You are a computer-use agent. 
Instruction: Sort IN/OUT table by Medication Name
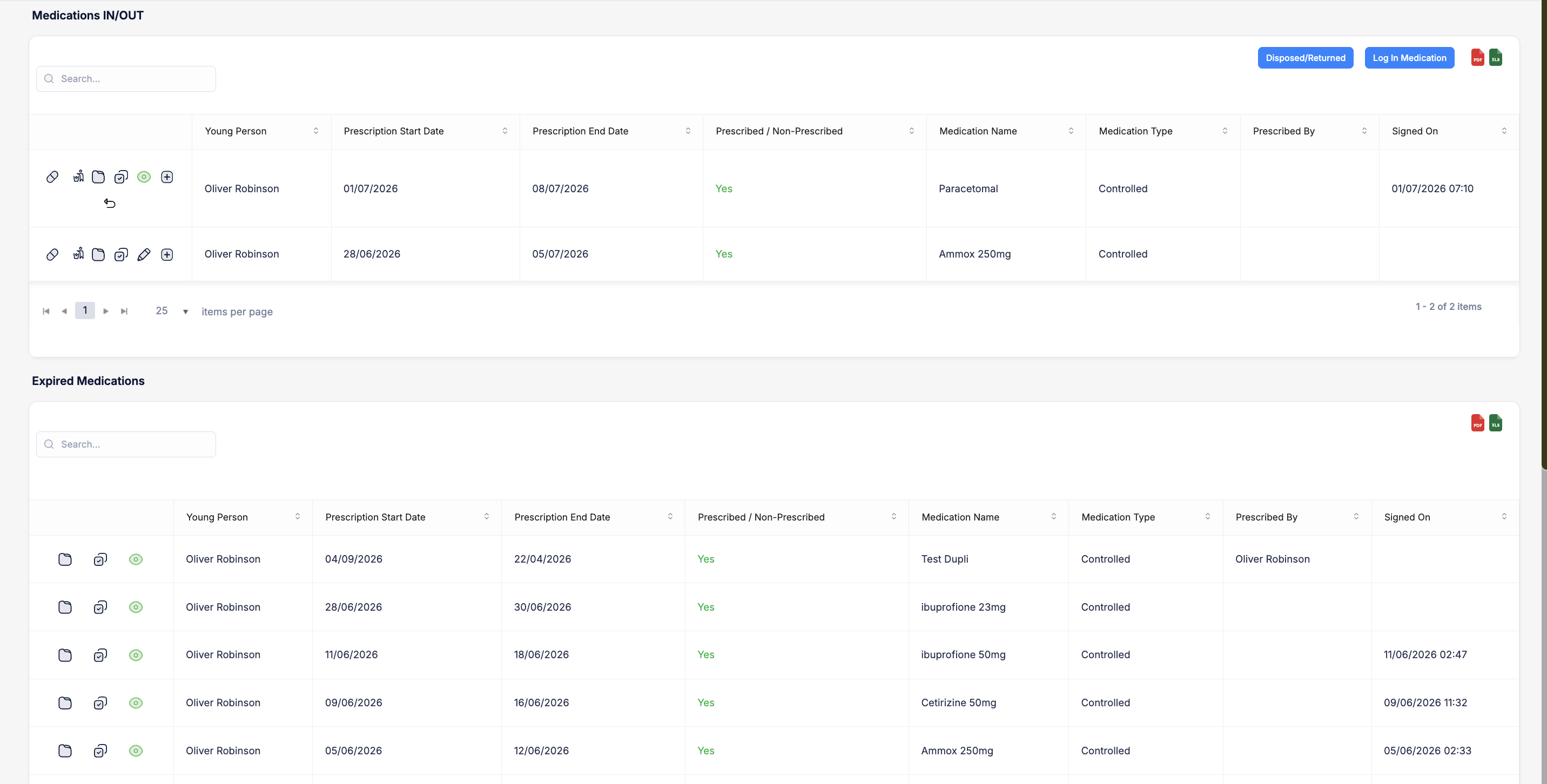(1071, 131)
